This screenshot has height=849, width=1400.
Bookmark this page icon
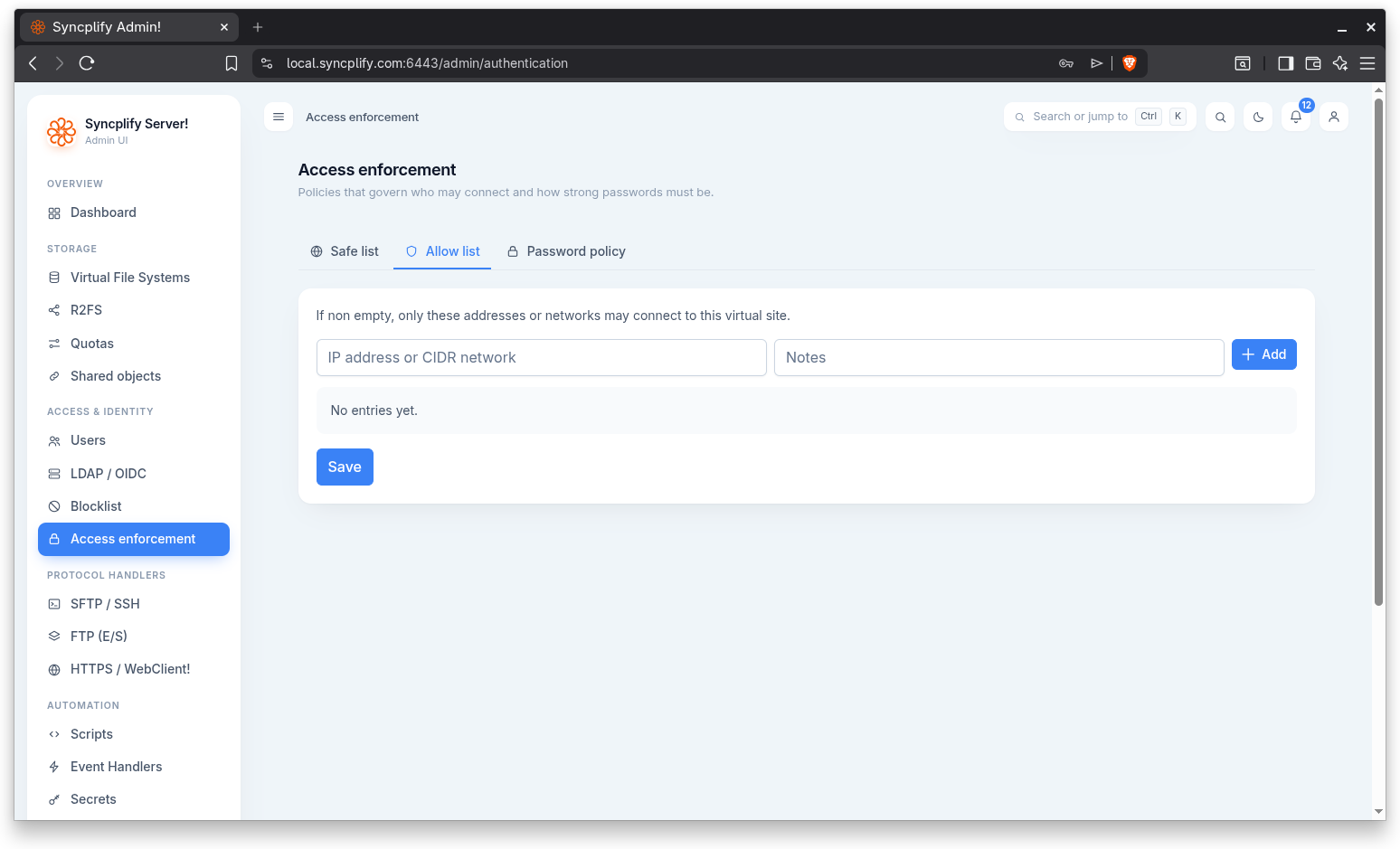tap(232, 63)
